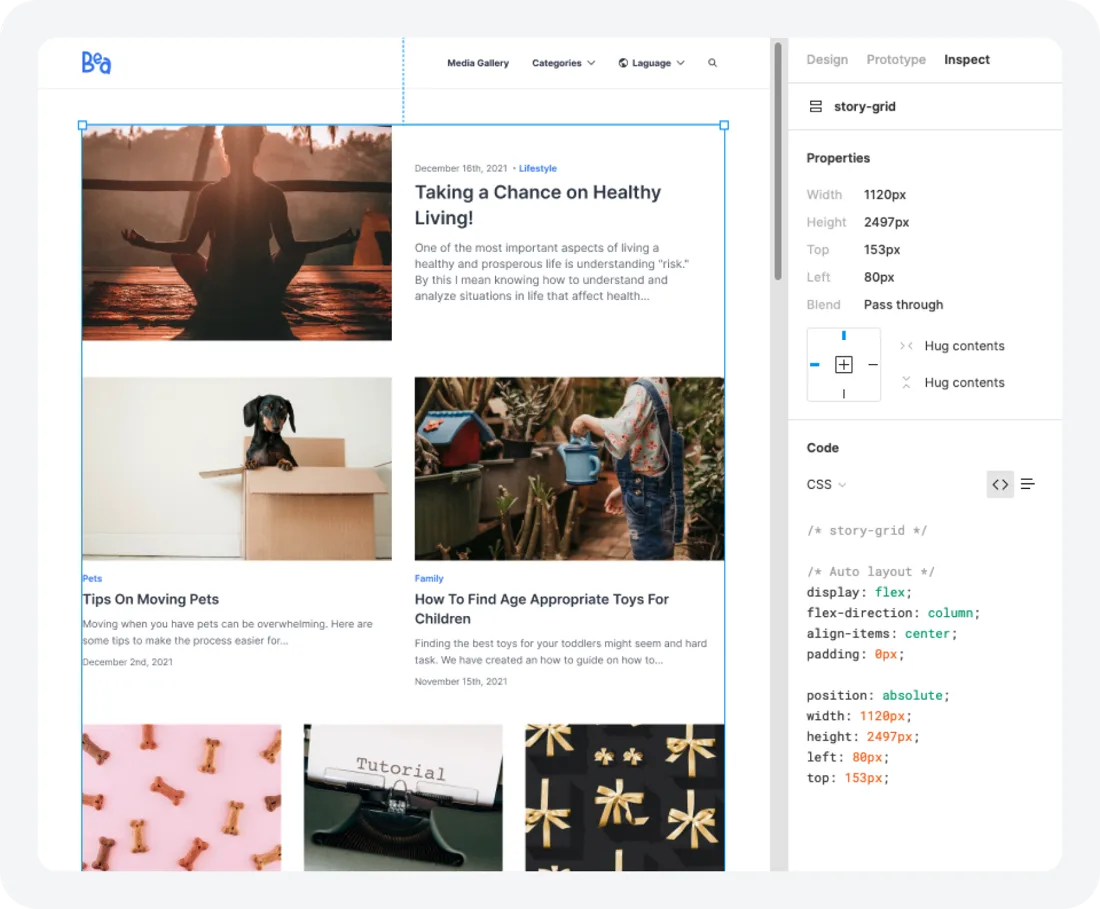Click the Lifestyle category link

coord(538,168)
